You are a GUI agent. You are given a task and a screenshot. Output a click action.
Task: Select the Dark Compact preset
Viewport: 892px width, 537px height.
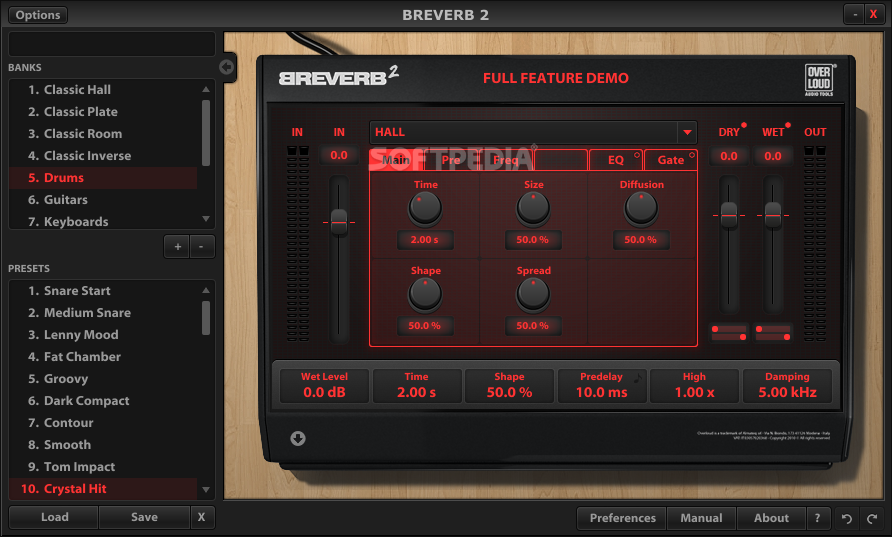click(103, 401)
